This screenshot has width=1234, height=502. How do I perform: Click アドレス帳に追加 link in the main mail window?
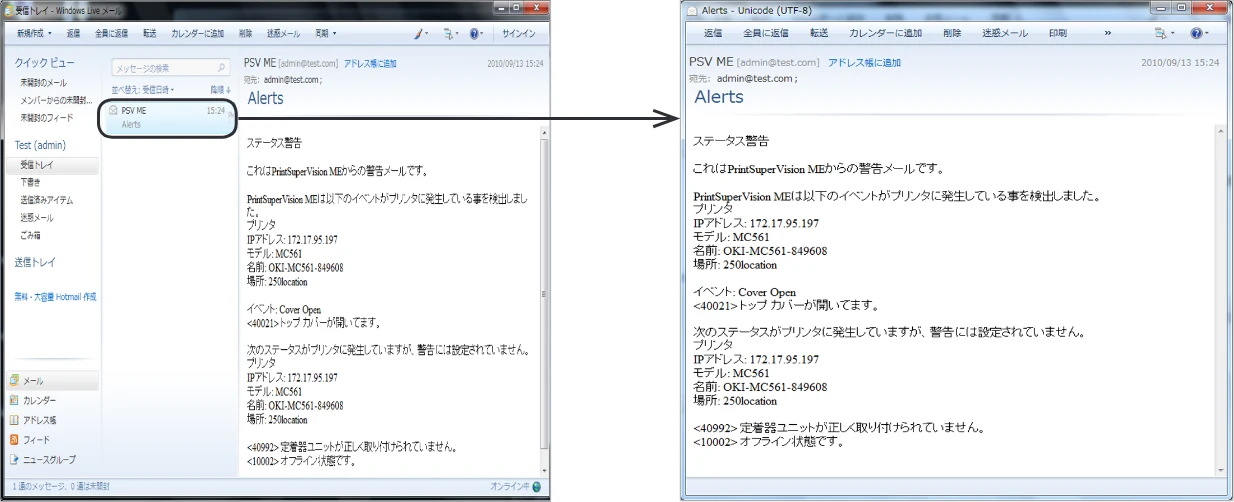pos(370,63)
